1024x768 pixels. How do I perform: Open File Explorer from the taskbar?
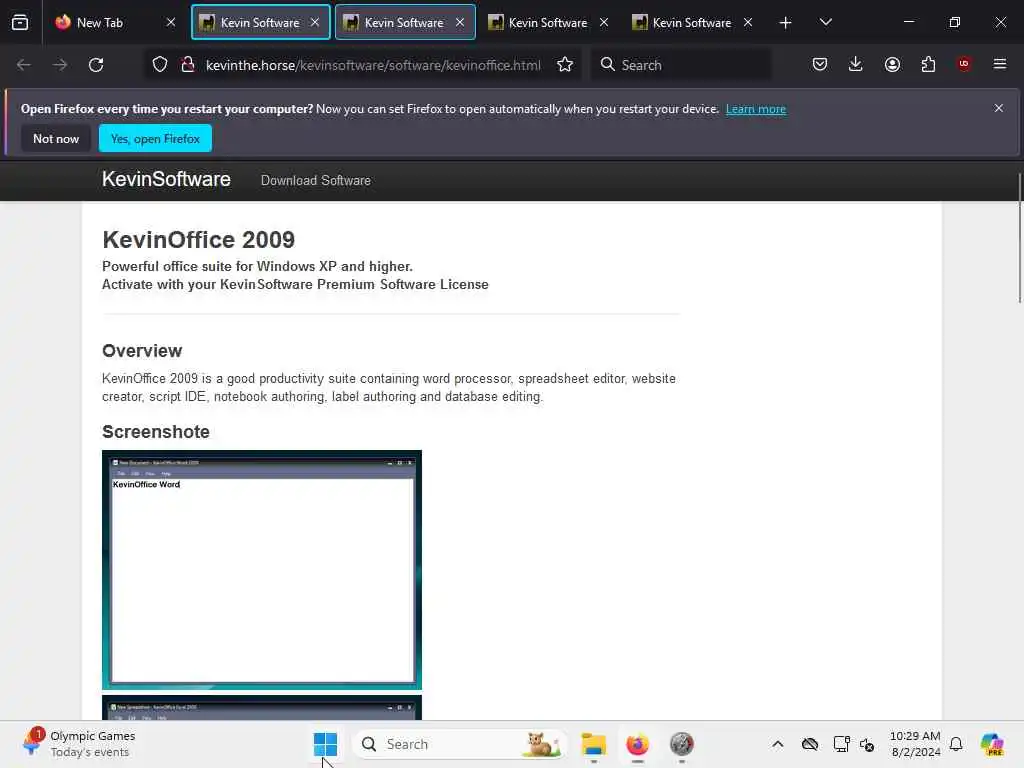click(594, 744)
